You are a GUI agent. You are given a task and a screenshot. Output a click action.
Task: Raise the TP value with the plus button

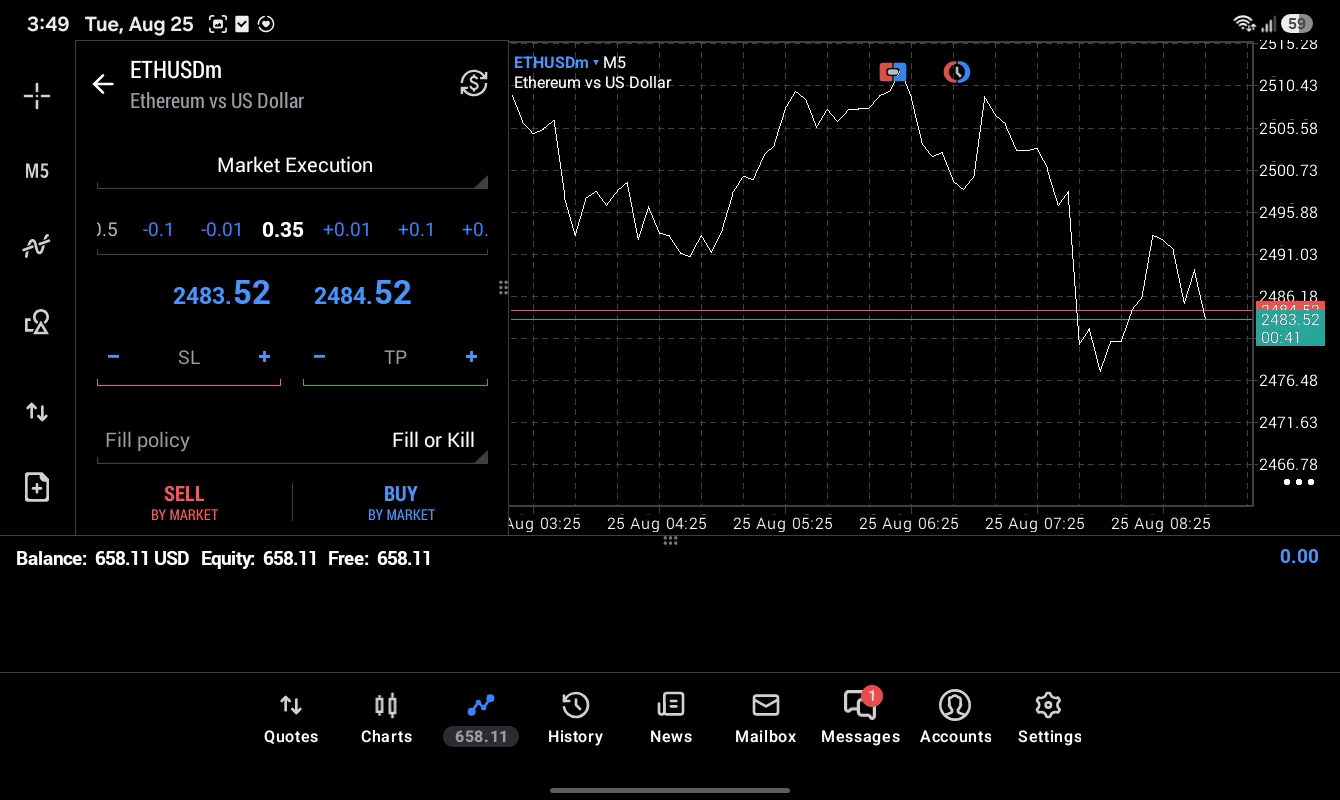pos(471,357)
